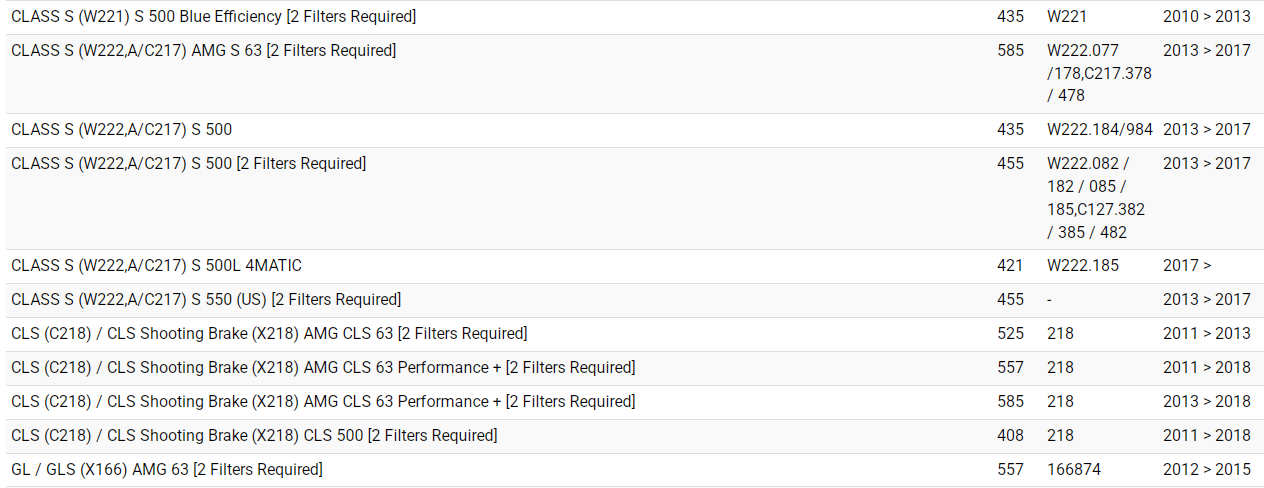
Task: Select the 525 horsepower value
Action: (1010, 334)
